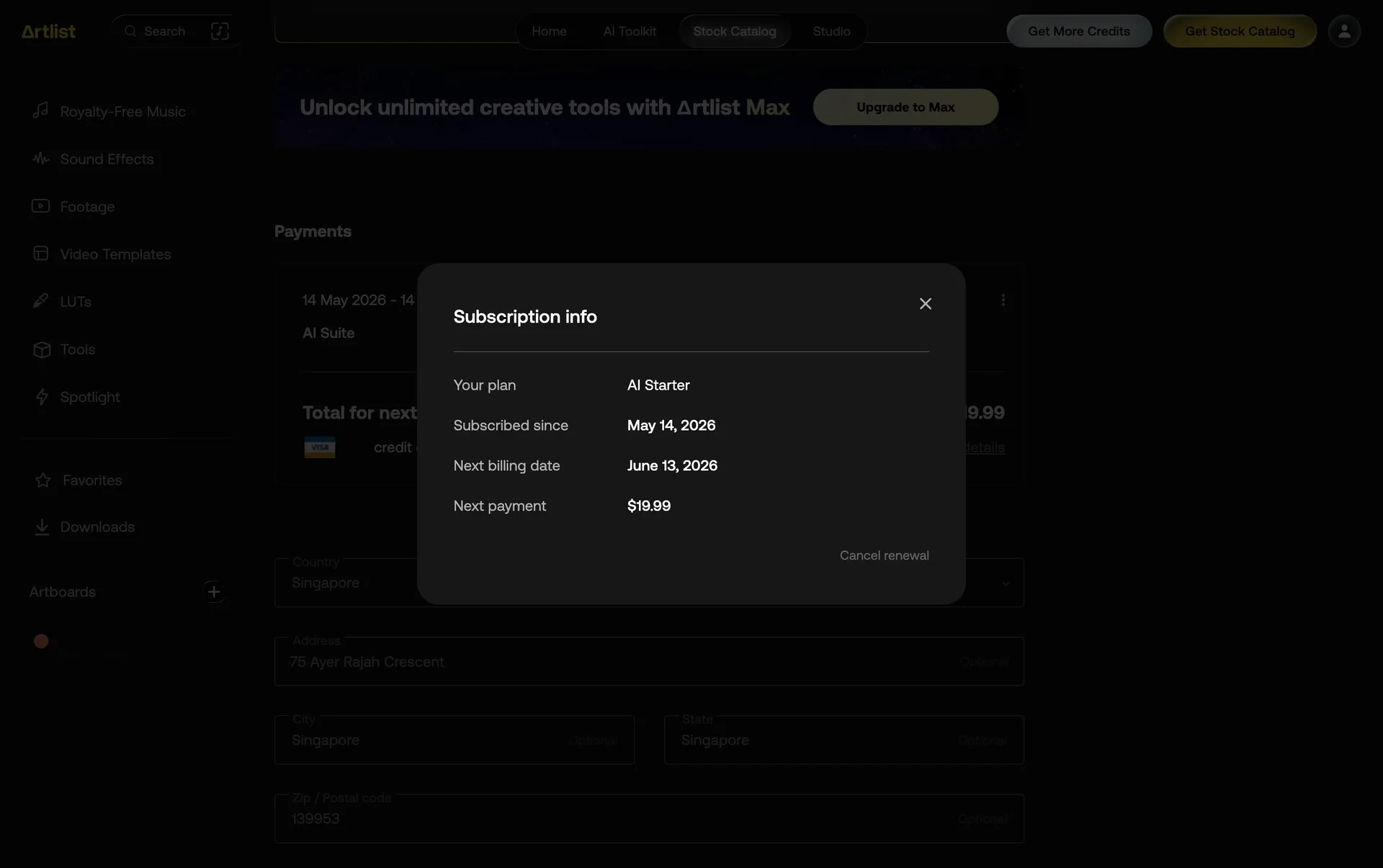Open Artboards section label
The image size is (1383, 868).
(x=63, y=592)
